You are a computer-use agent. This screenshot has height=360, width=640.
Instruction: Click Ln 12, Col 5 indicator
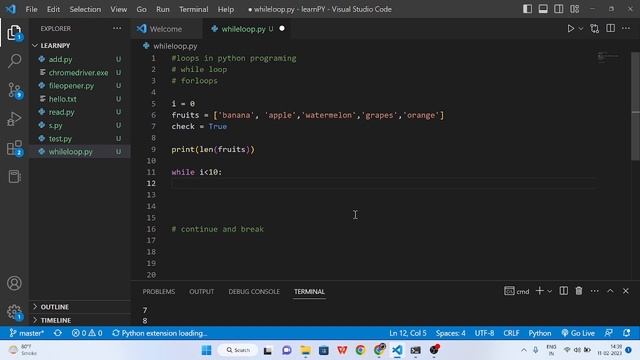coord(408,333)
